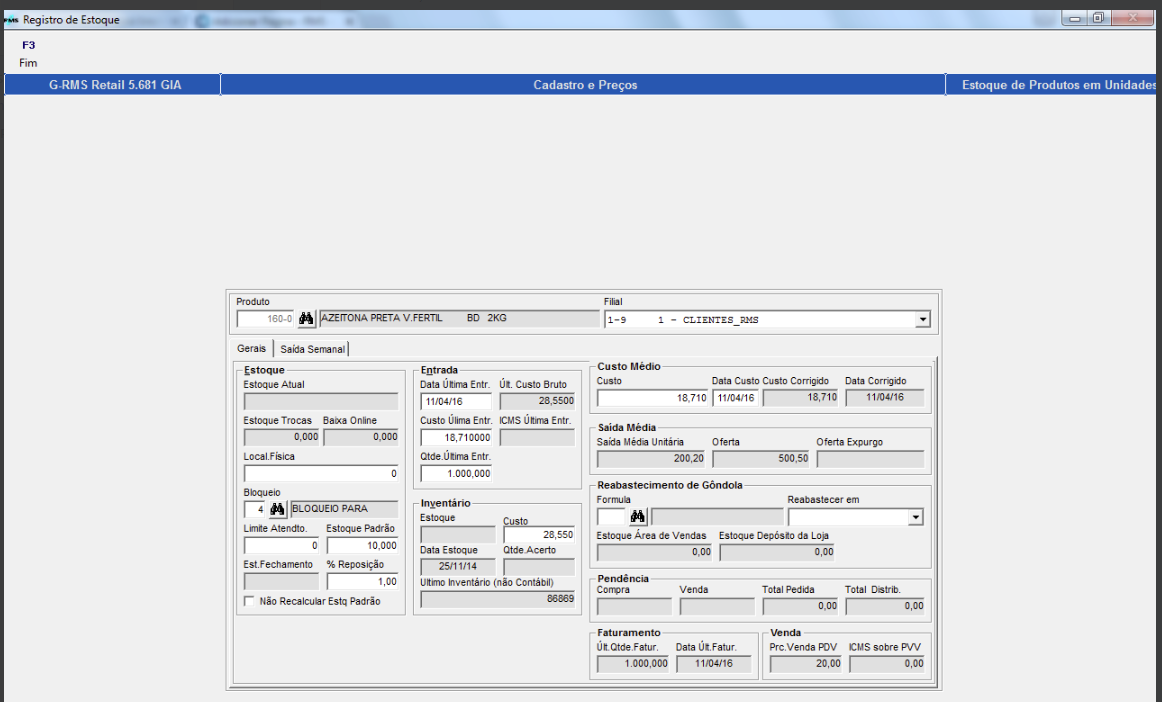This screenshot has width=1162, height=702.
Task: Click Baixa Online value 0,000
Action: 361,437
